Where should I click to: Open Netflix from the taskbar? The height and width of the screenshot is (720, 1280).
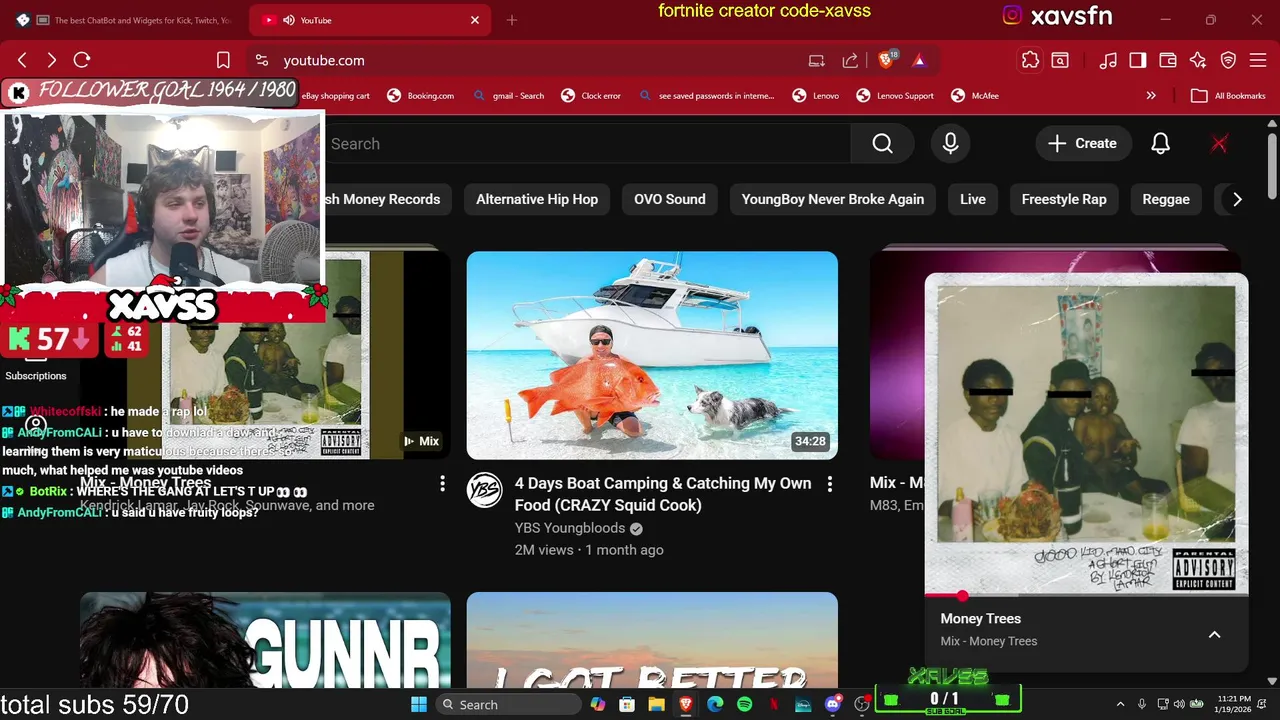pos(773,704)
